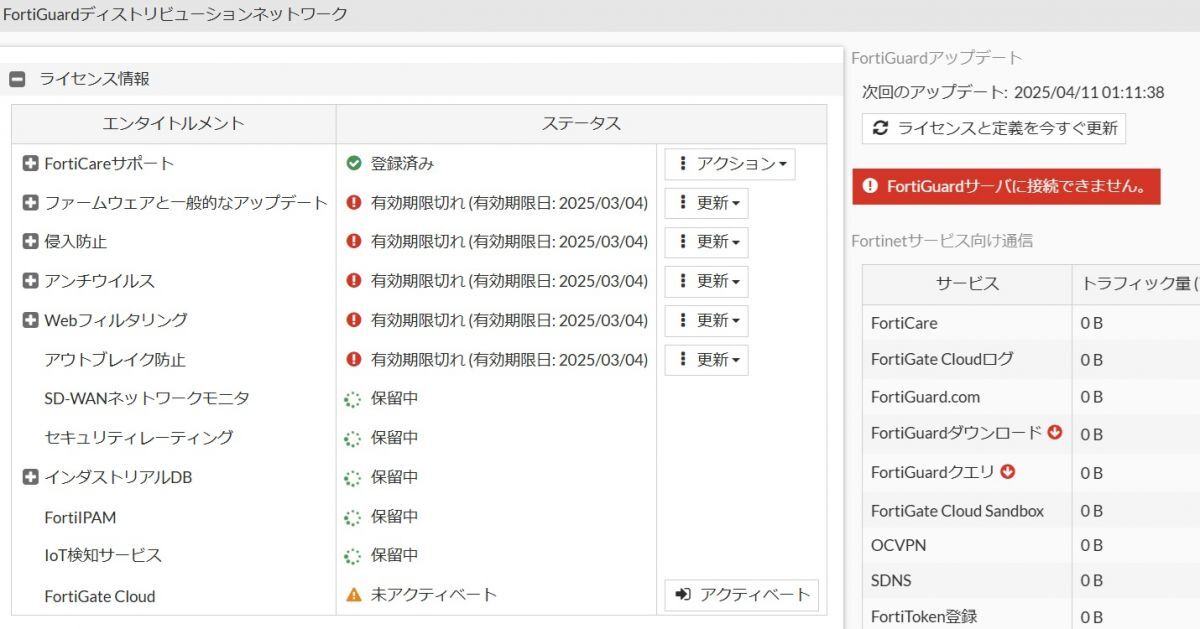Click expired warning icon in アウトブレイク防止 row
This screenshot has height=629, width=1200.
pos(353,359)
